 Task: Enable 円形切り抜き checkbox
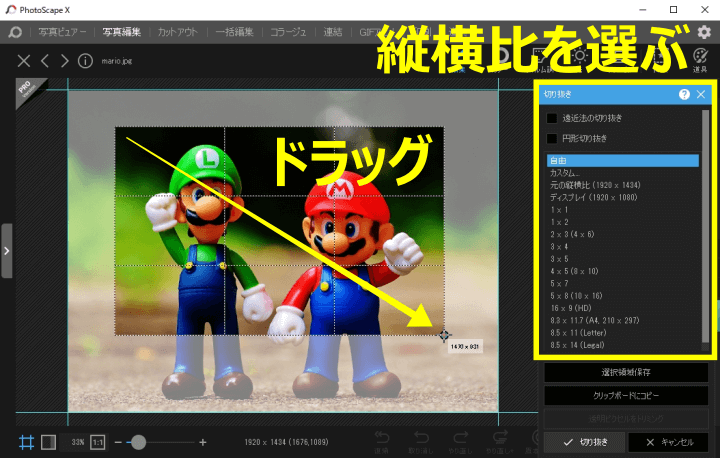(x=552, y=138)
